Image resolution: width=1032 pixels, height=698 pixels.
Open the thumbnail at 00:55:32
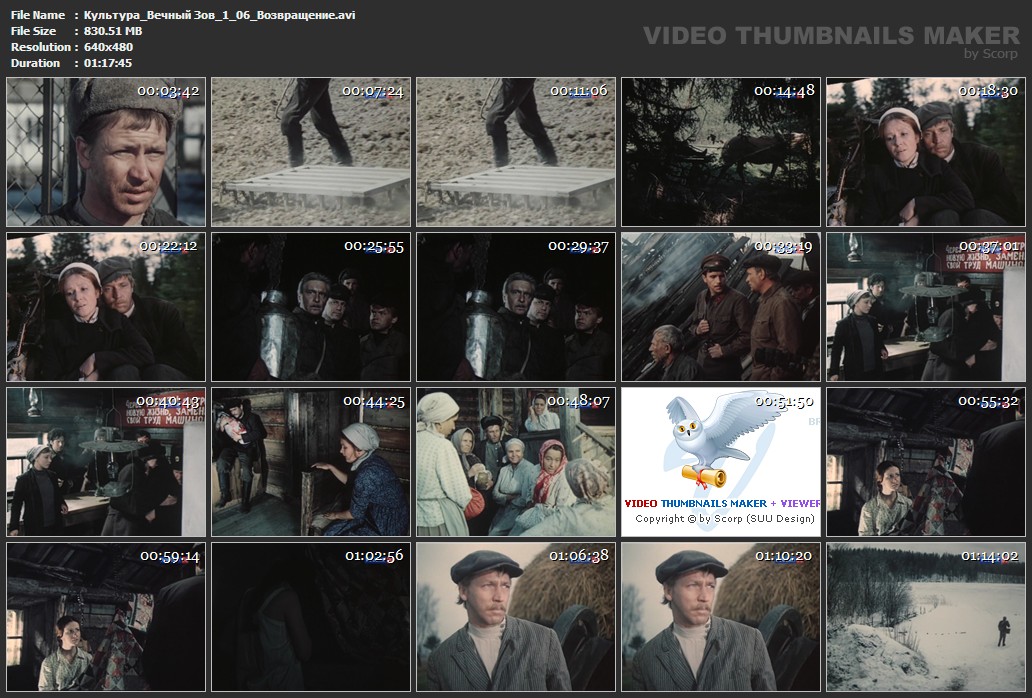[x=926, y=462]
